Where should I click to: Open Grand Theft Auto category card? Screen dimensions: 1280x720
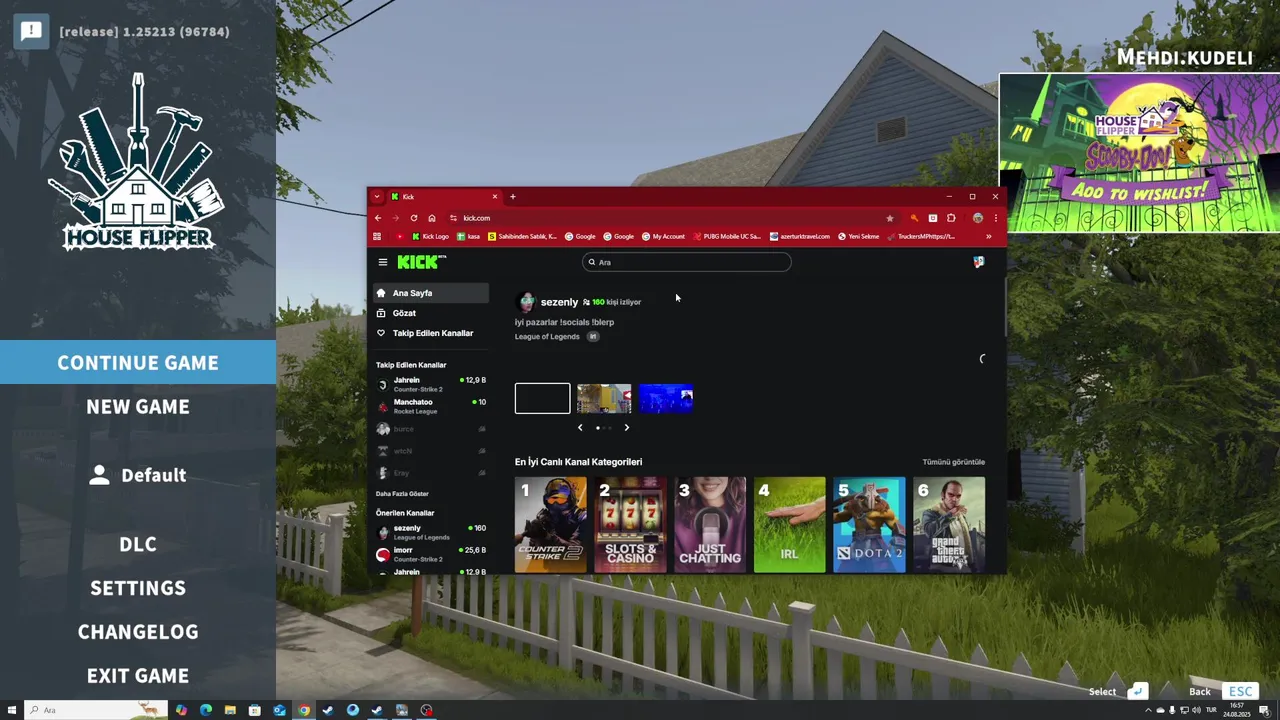coord(949,525)
